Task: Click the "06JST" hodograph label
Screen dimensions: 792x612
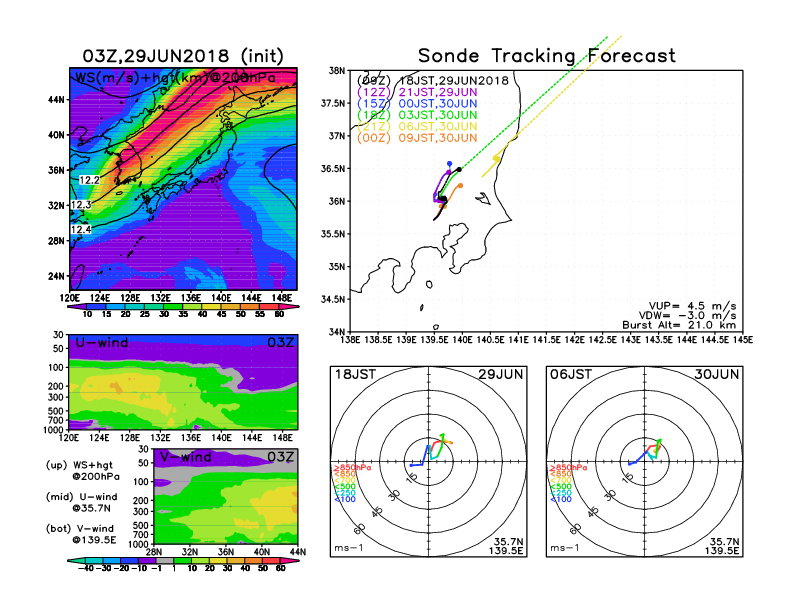Action: click(x=571, y=375)
